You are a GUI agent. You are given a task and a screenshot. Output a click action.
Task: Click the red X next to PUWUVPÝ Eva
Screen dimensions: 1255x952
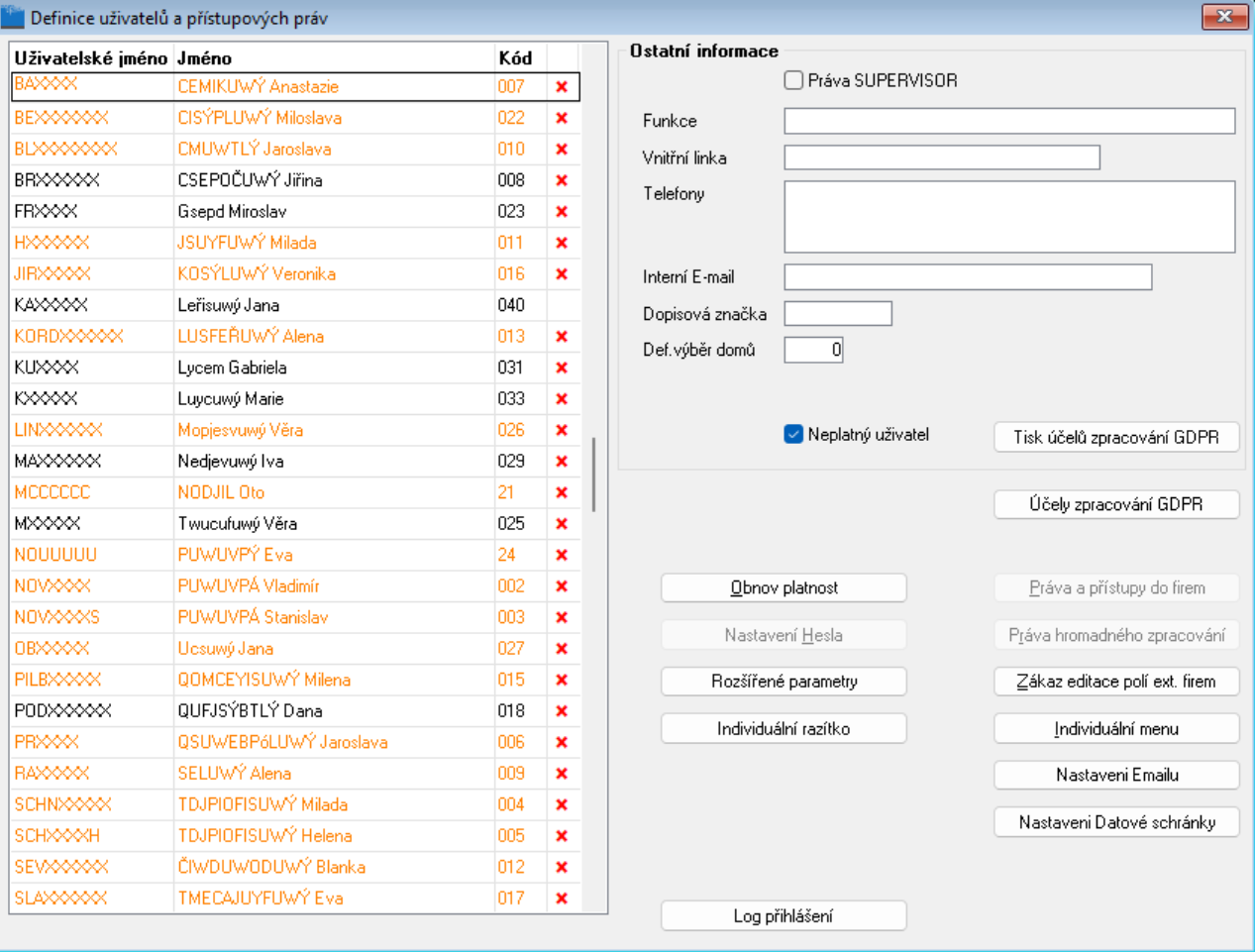[x=562, y=555]
